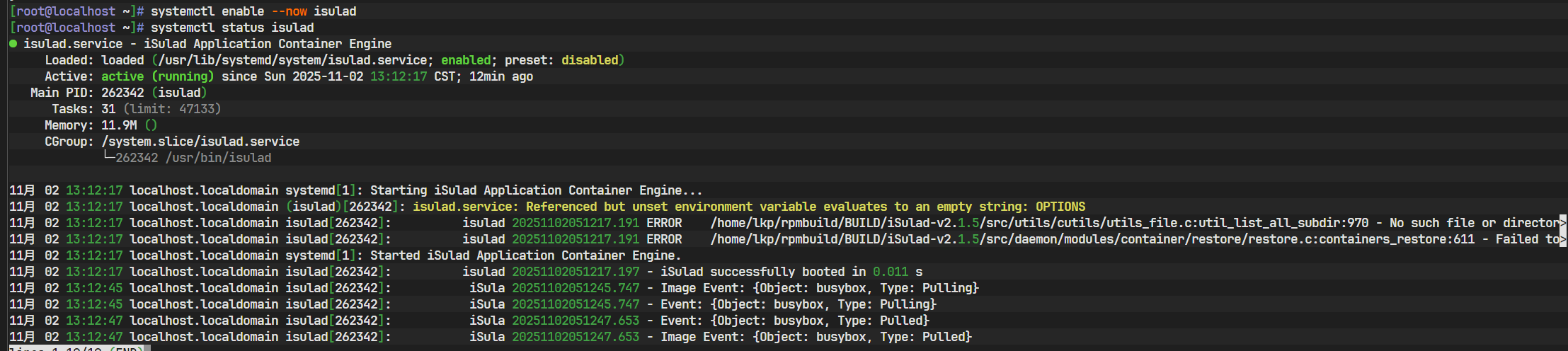Click the ERROR word on the restore.c line
Image resolution: width=1568 pixels, height=351 pixels.
click(664, 239)
